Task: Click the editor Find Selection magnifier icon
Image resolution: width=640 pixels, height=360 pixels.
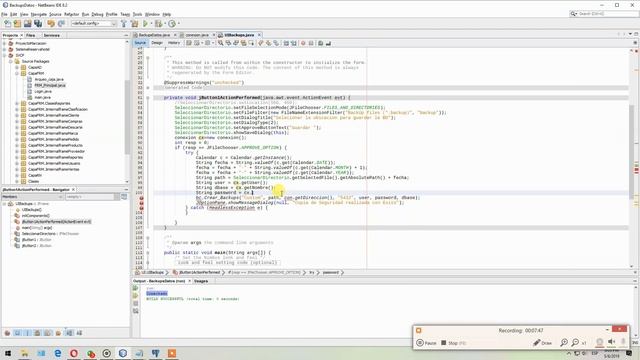Action: coord(221,43)
